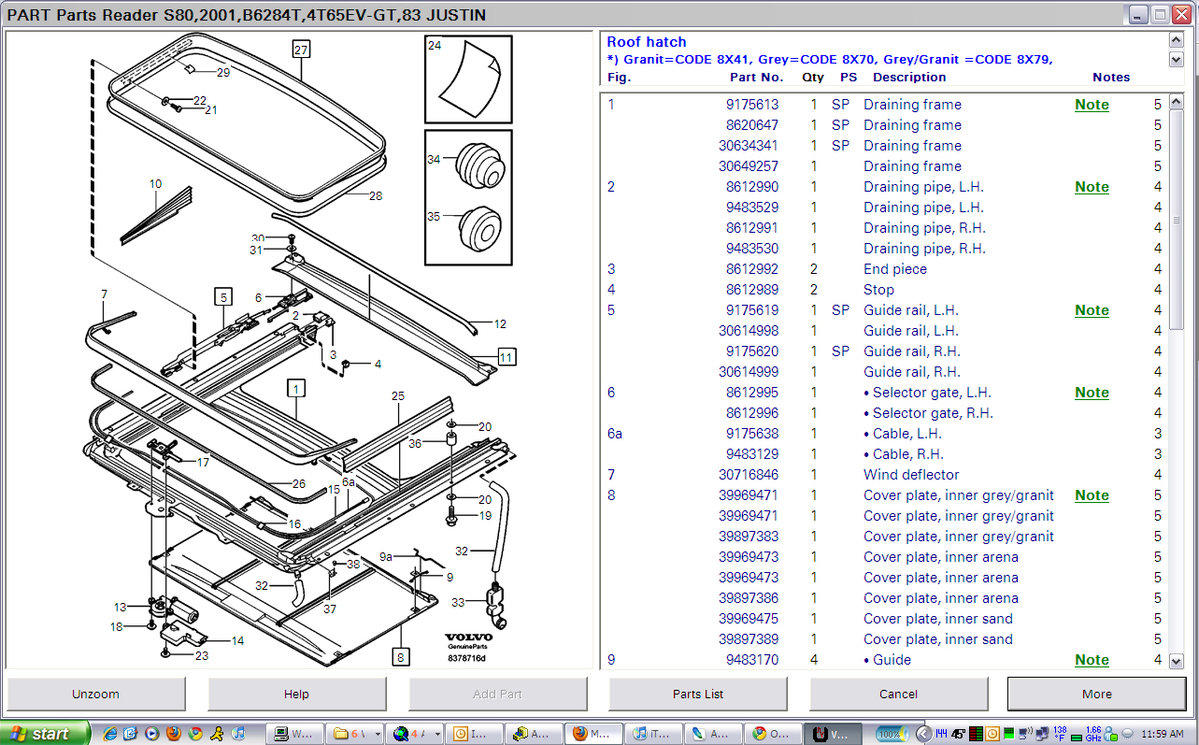Click the parts list vertical scrollbar
This screenshot has width=1199, height=745.
(1176, 380)
